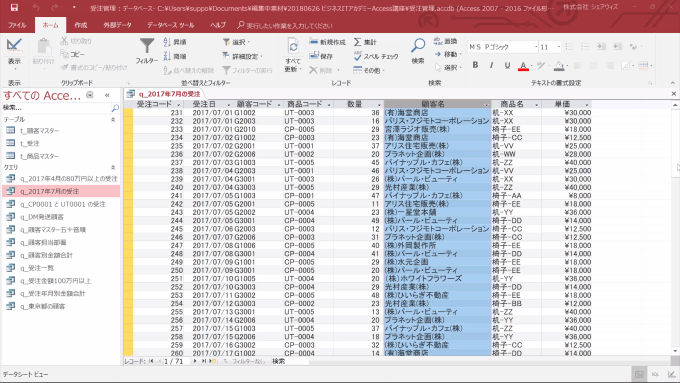Viewport: 680px width, 383px height.
Task: Open the t_顧客マスター table
Action: point(39,131)
